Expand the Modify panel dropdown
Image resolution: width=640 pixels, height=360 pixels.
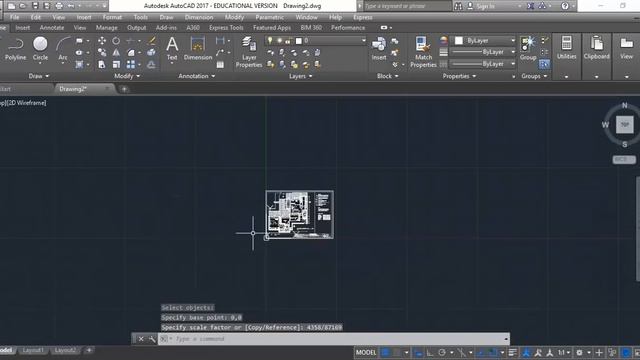pyautogui.click(x=127, y=76)
